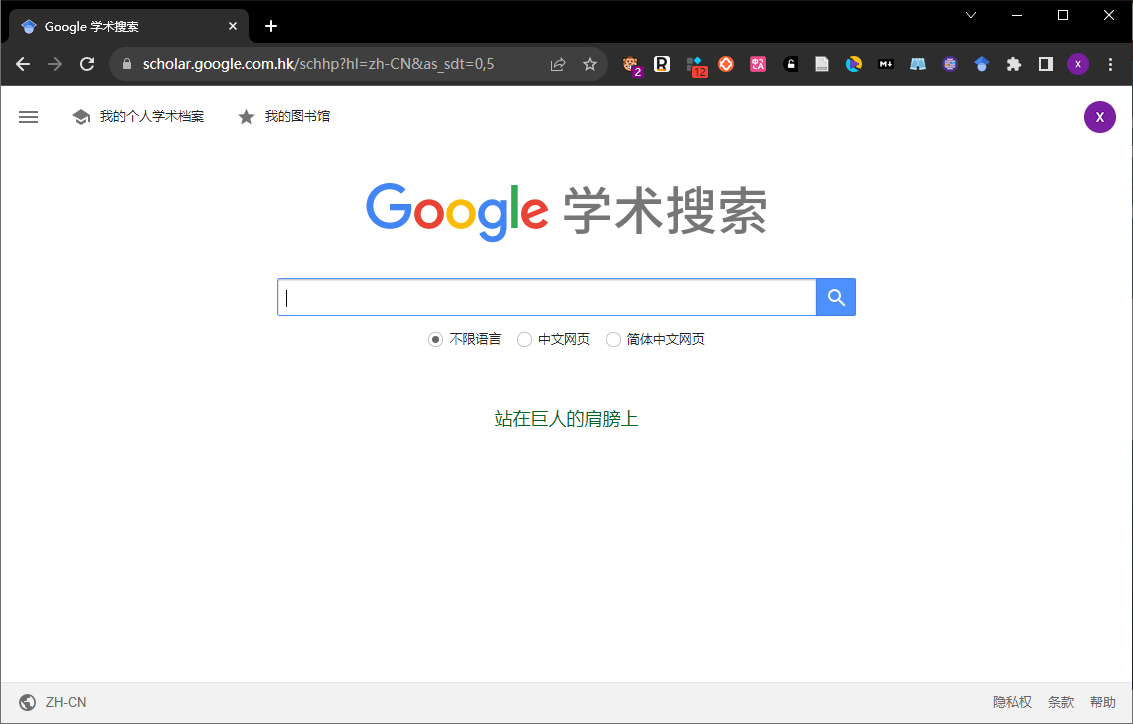Click the pink translate extension icon

[x=757, y=63]
